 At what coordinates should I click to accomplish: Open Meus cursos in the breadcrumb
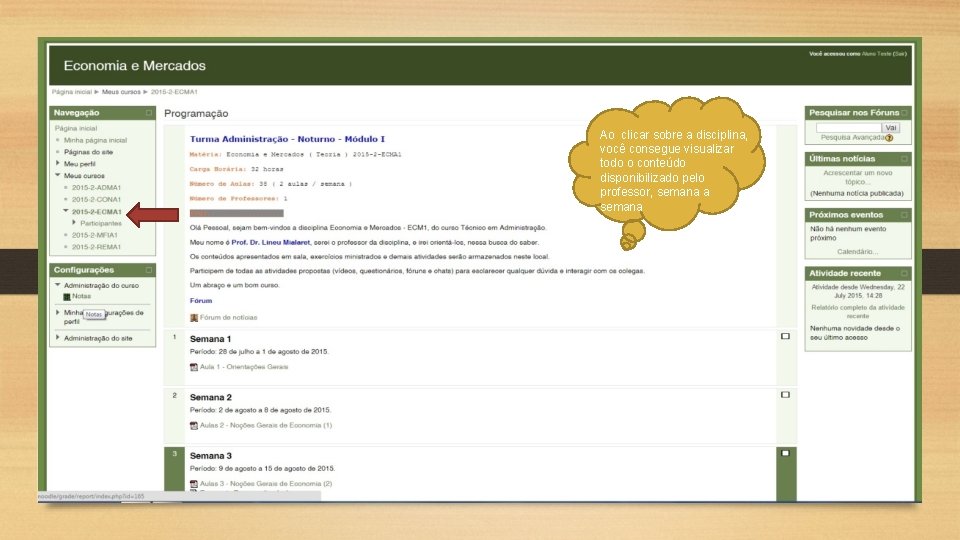tap(121, 92)
